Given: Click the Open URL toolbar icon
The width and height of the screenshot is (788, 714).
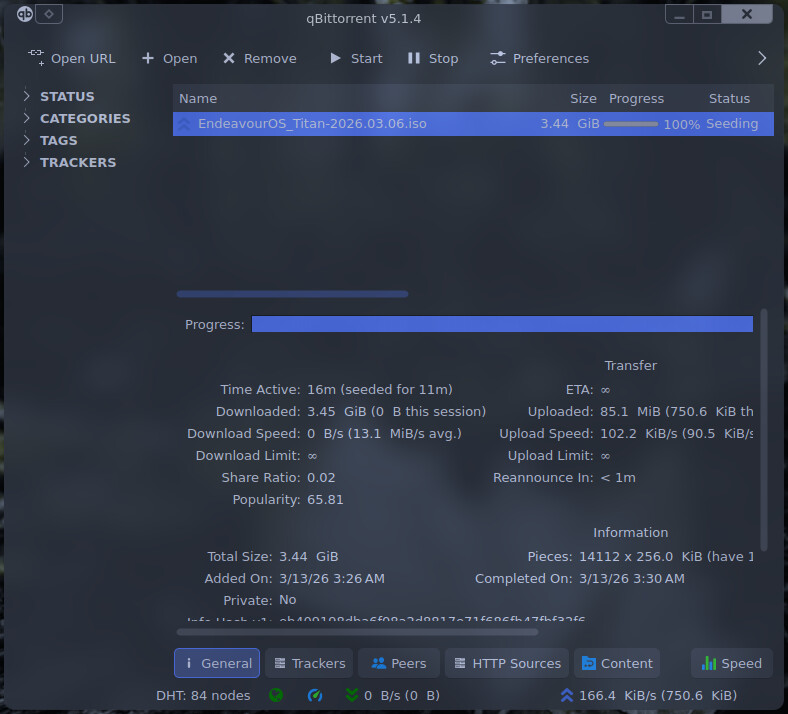Looking at the screenshot, I should [x=37, y=58].
